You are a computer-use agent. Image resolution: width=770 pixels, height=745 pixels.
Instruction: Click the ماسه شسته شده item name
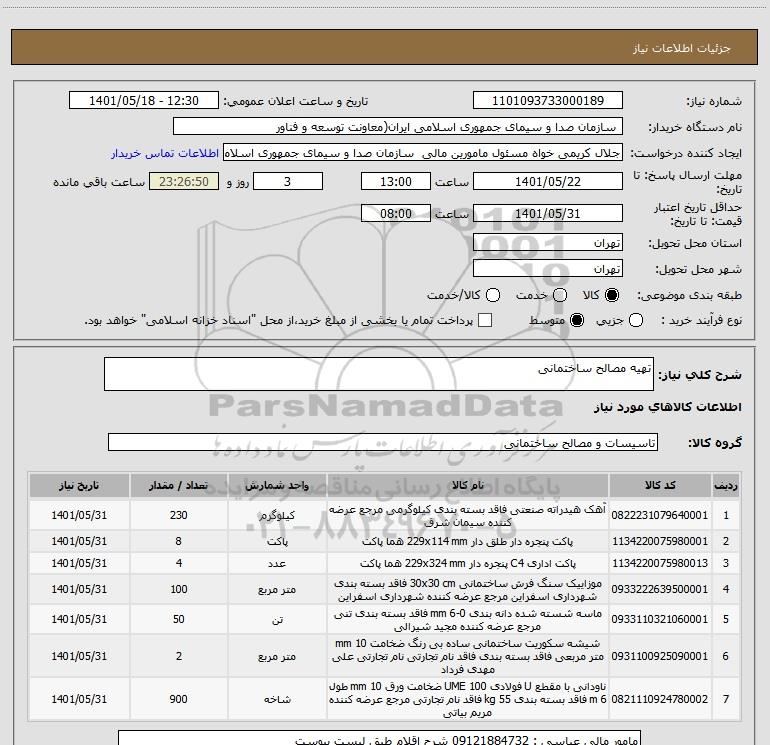tap(468, 620)
